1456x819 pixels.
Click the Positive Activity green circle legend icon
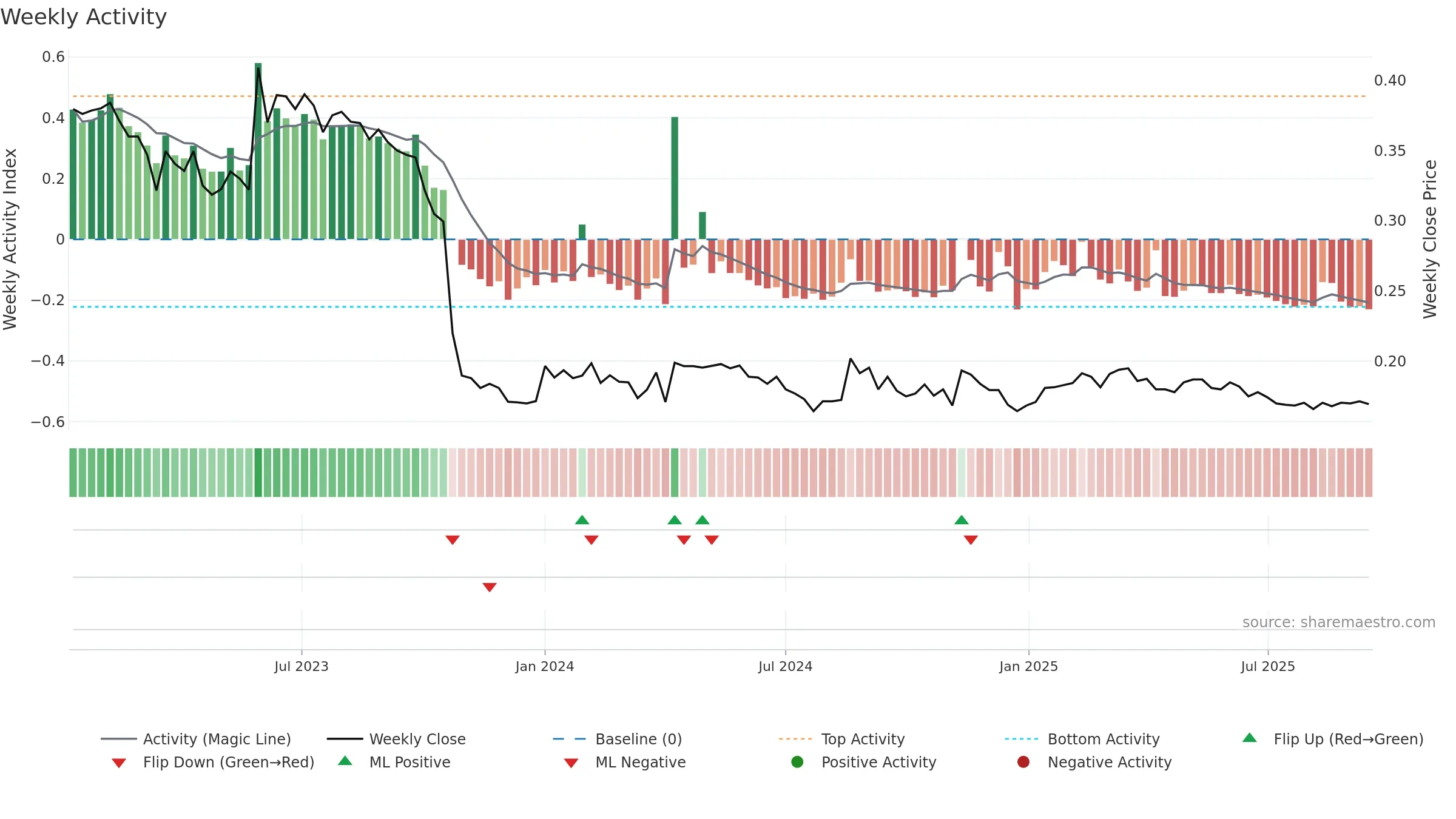click(x=797, y=762)
